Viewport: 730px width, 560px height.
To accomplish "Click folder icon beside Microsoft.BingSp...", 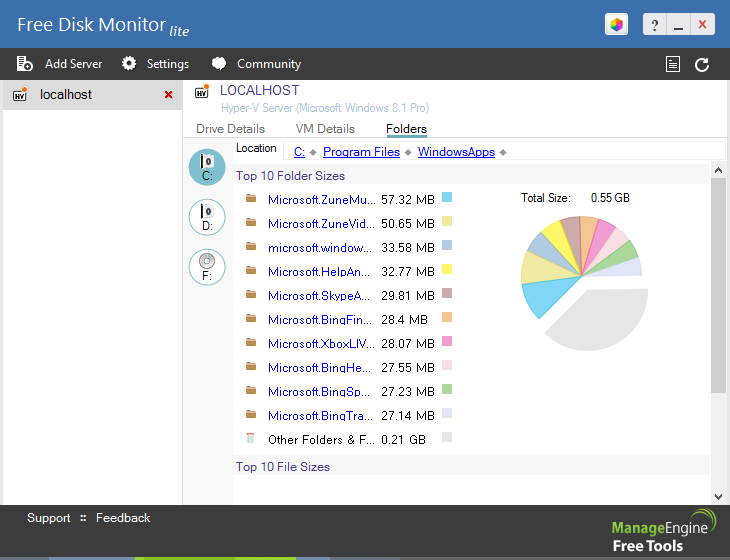I will tap(251, 391).
